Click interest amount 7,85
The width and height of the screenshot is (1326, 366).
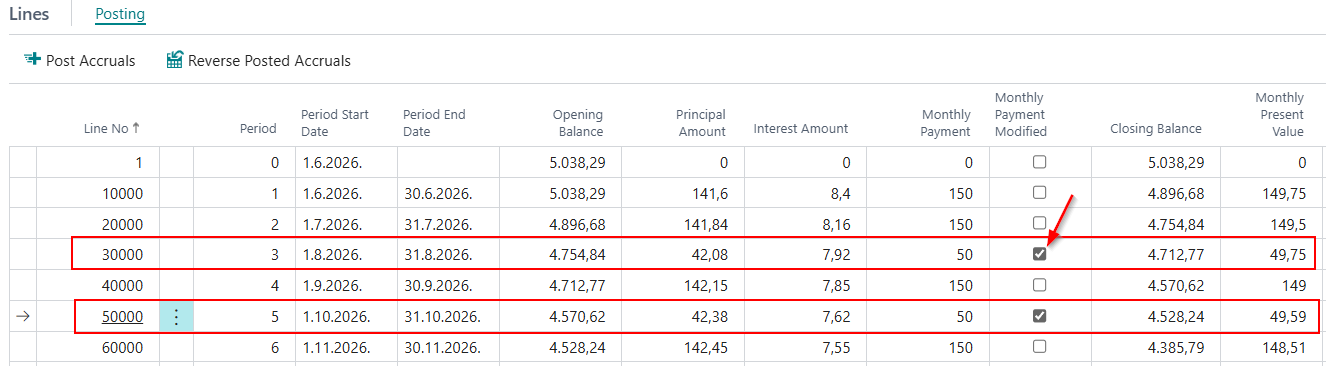pos(835,286)
